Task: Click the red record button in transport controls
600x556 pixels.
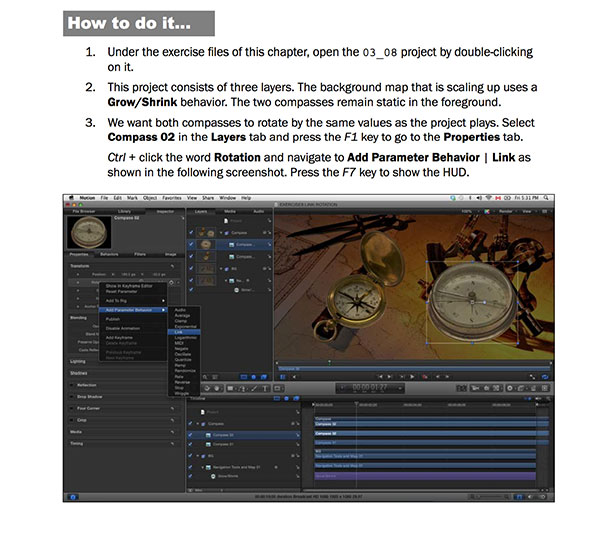Action: tap(424, 377)
